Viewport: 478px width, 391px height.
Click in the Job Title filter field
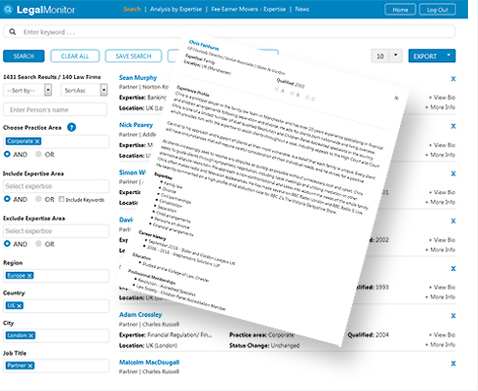pos(56,366)
